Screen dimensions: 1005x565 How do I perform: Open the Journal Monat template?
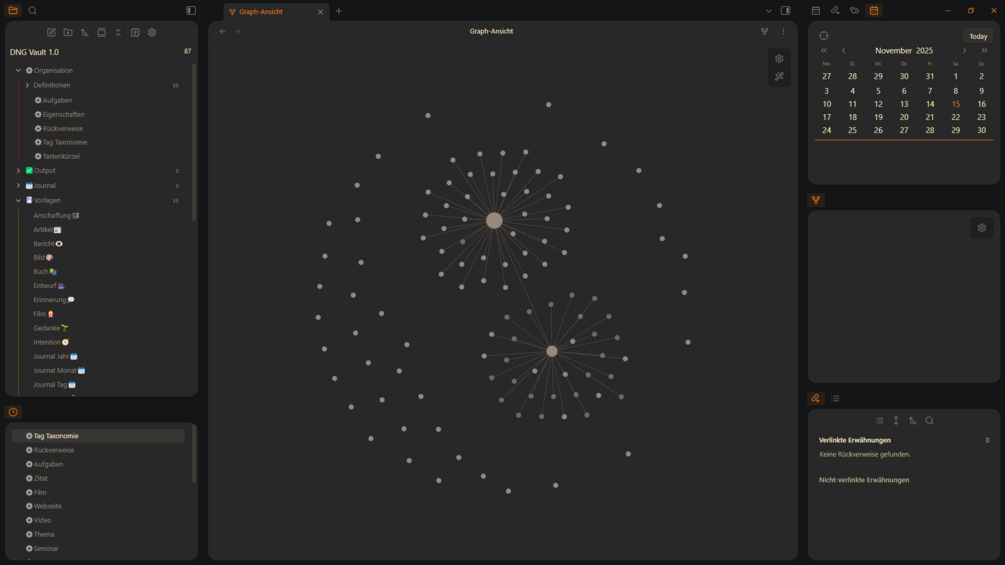click(59, 370)
